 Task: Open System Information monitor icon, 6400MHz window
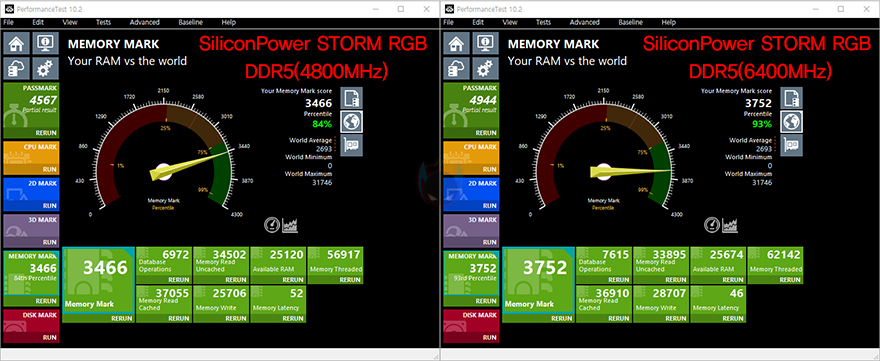pos(484,43)
